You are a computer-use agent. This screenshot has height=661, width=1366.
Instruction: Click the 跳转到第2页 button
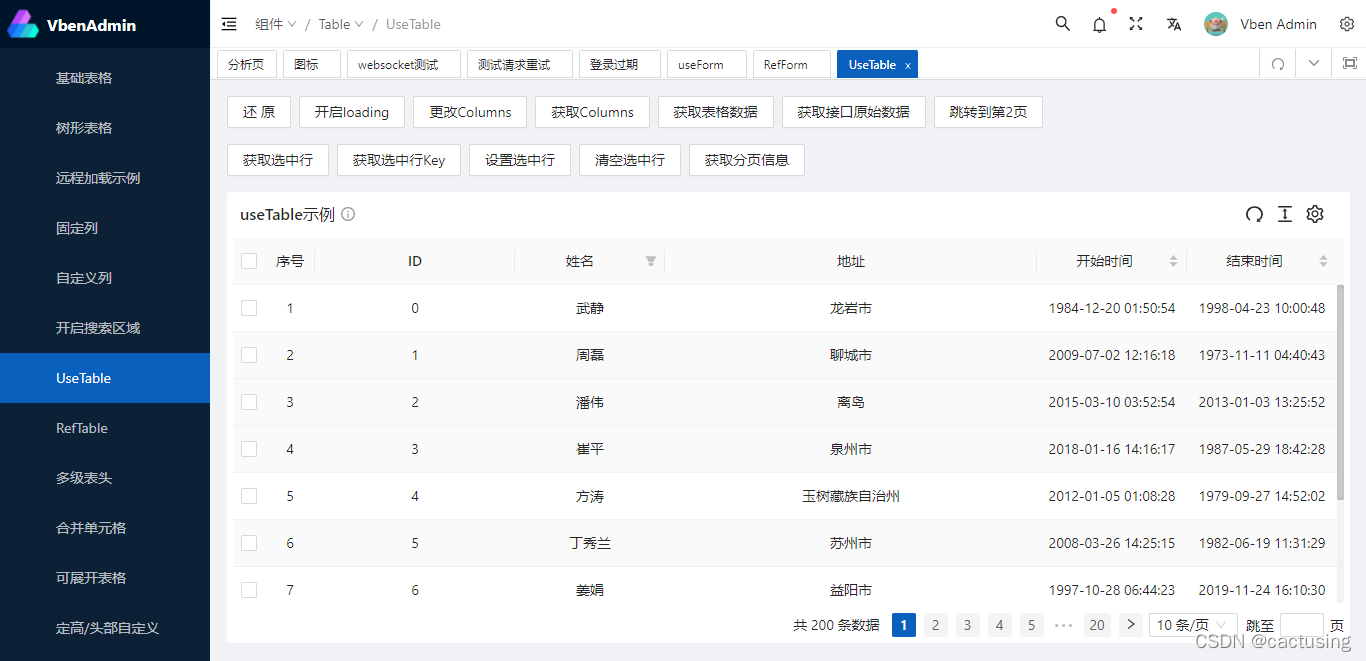click(x=988, y=112)
